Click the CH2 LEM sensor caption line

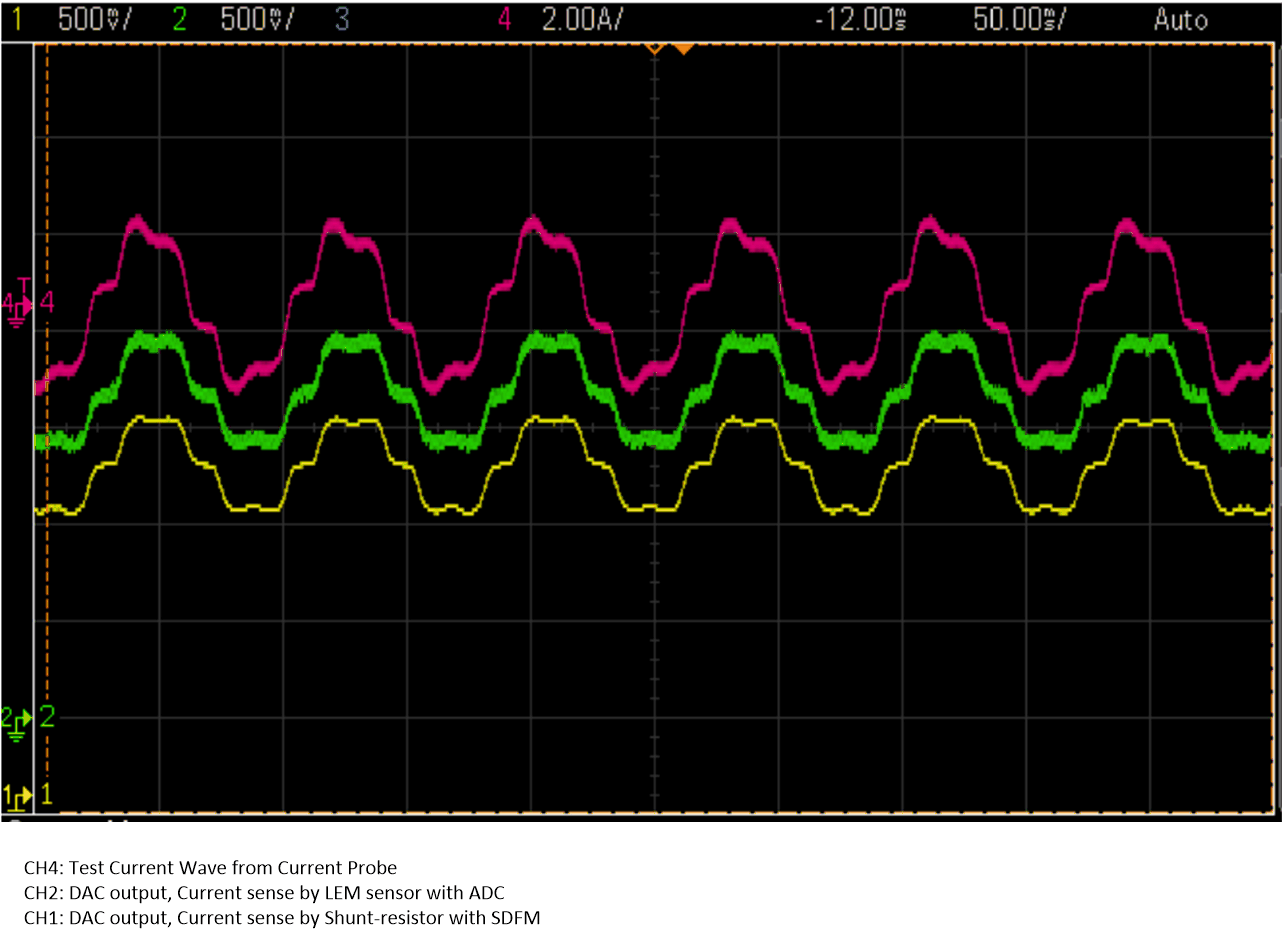coord(264,892)
